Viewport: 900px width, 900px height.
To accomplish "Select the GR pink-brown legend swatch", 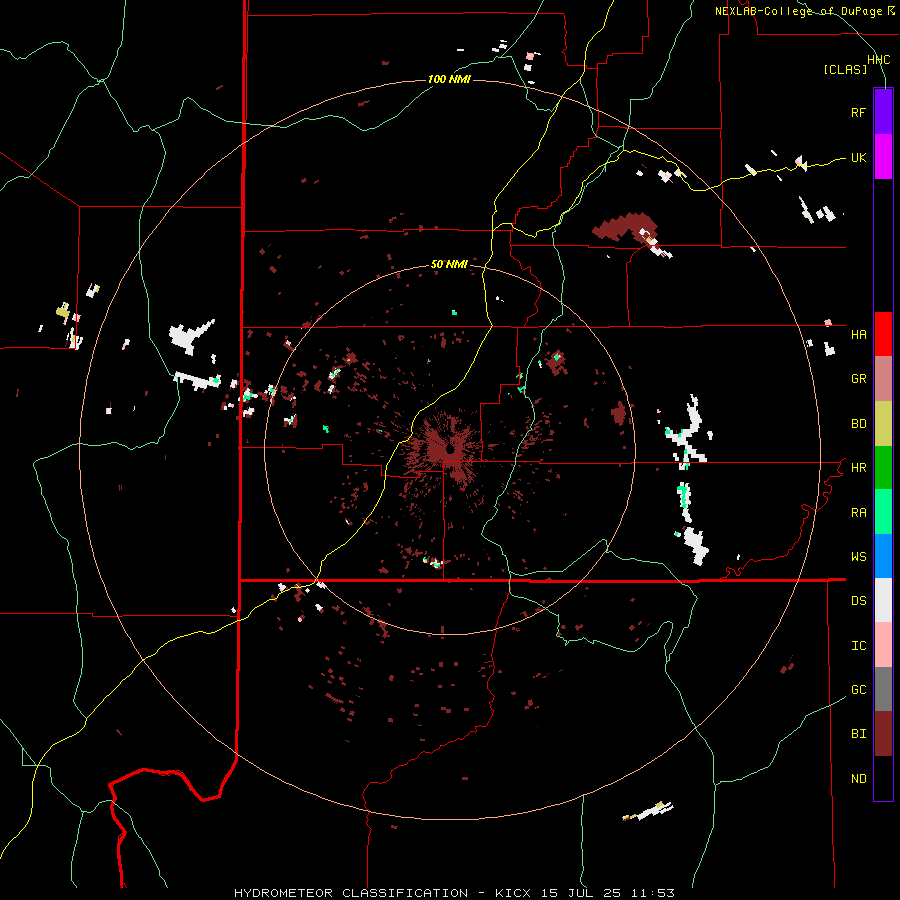I will (x=883, y=379).
